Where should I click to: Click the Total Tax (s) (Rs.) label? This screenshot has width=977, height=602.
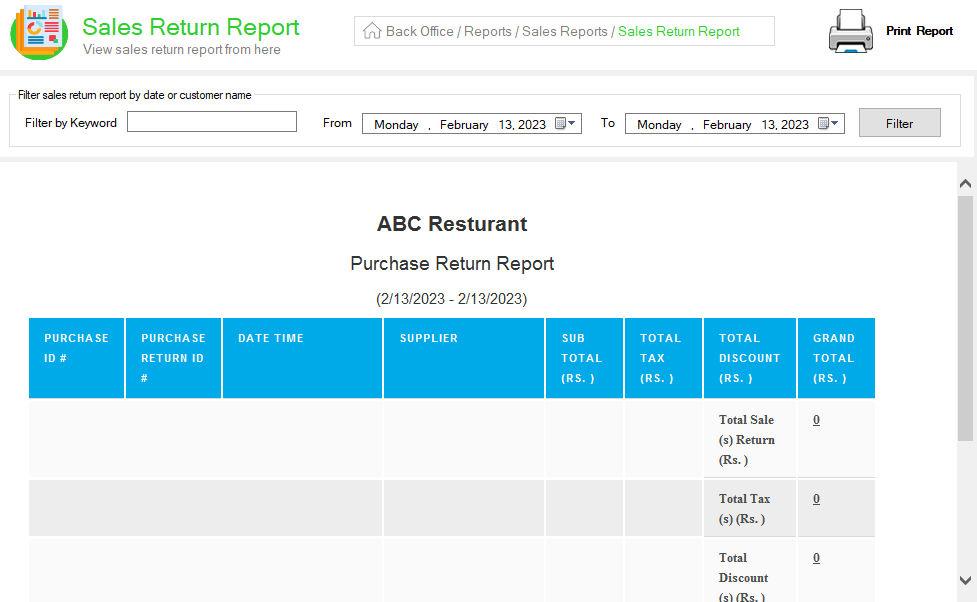745,509
